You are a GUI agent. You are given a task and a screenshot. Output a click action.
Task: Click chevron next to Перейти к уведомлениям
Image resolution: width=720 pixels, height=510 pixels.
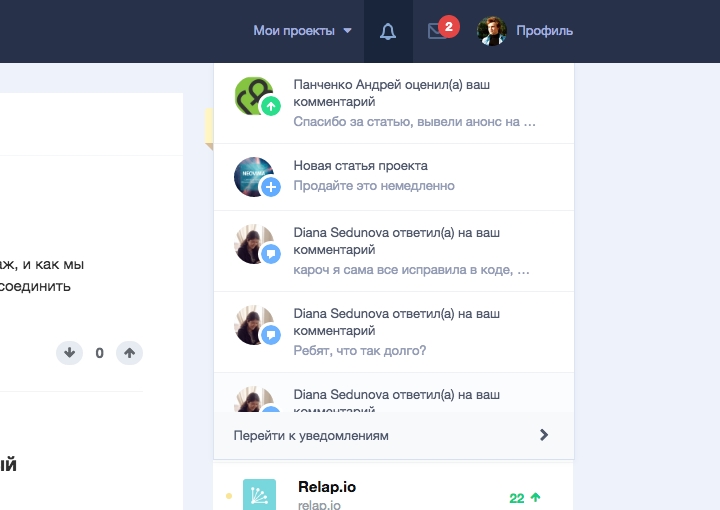click(544, 435)
